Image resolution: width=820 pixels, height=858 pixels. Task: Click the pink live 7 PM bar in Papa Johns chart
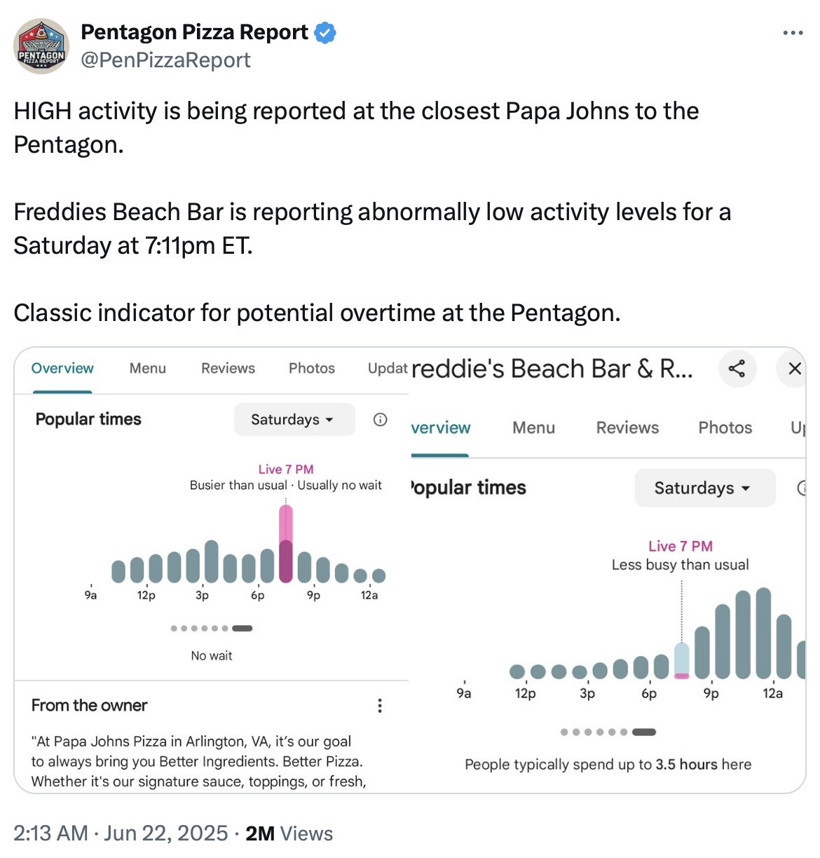pyautogui.click(x=286, y=543)
